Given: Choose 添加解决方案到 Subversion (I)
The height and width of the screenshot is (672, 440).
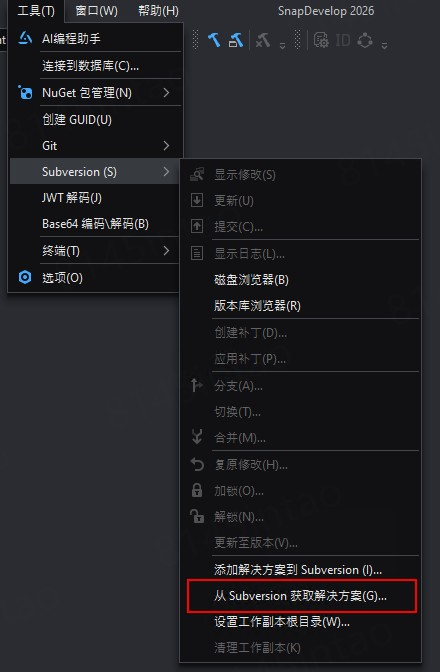Looking at the screenshot, I should pos(300,570).
